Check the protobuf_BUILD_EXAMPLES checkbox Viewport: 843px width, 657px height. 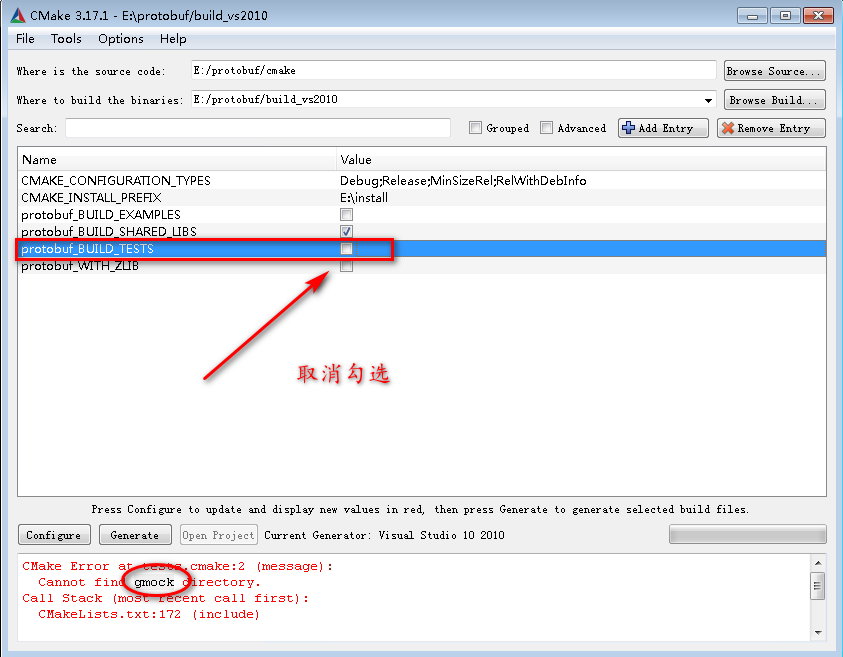coord(346,215)
